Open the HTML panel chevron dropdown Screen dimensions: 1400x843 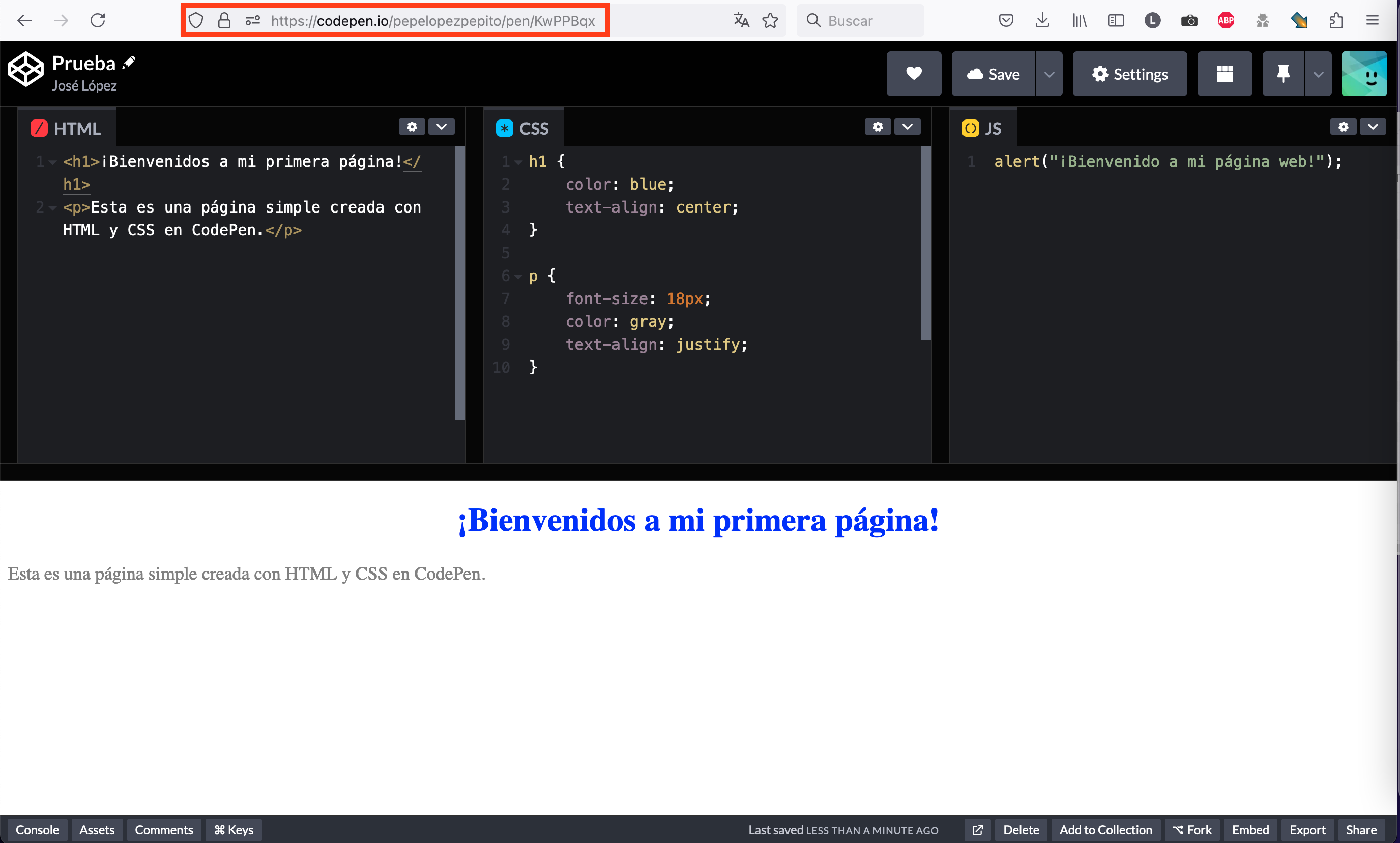point(441,127)
